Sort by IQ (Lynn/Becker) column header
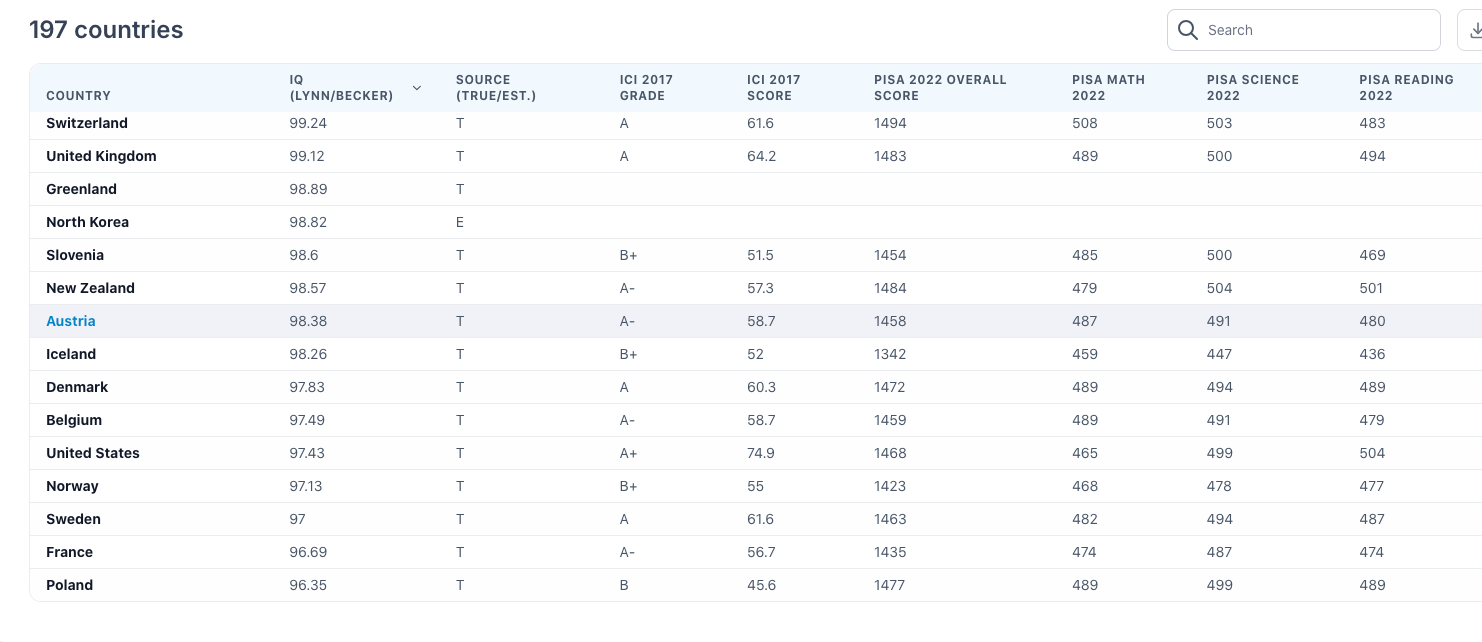The image size is (1482, 642). point(341,88)
